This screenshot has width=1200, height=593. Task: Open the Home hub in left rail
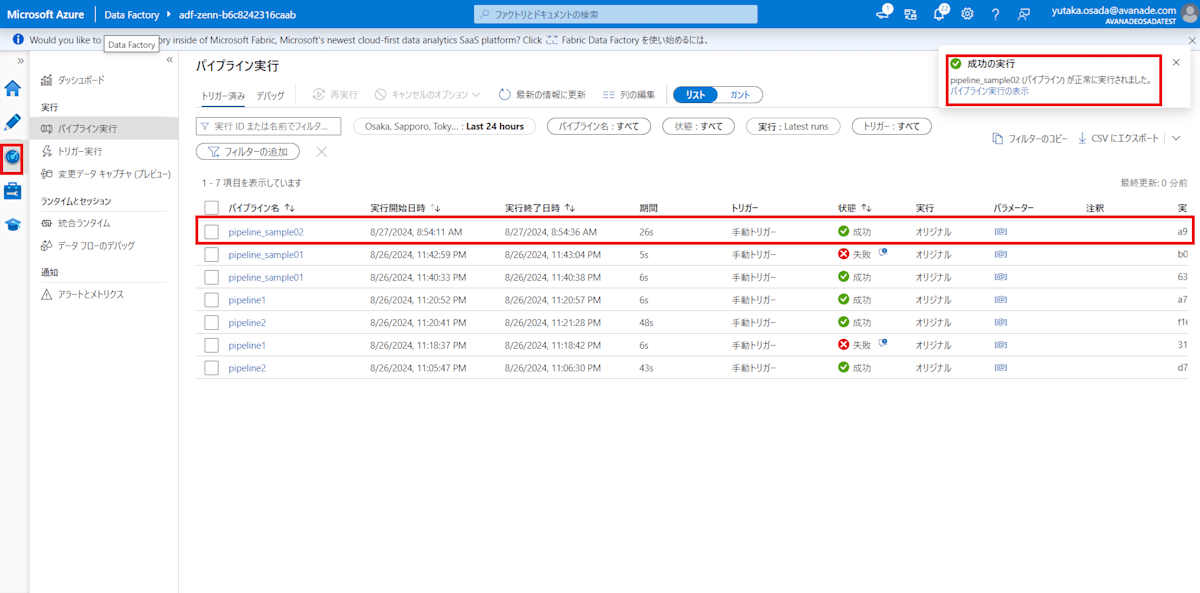click(13, 88)
